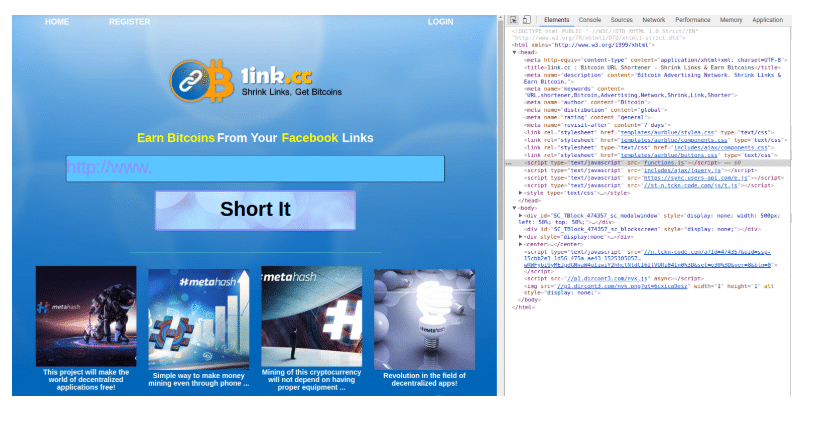Select the meta name="revisit-after" row
The height and width of the screenshot is (422, 815).
(x=597, y=125)
